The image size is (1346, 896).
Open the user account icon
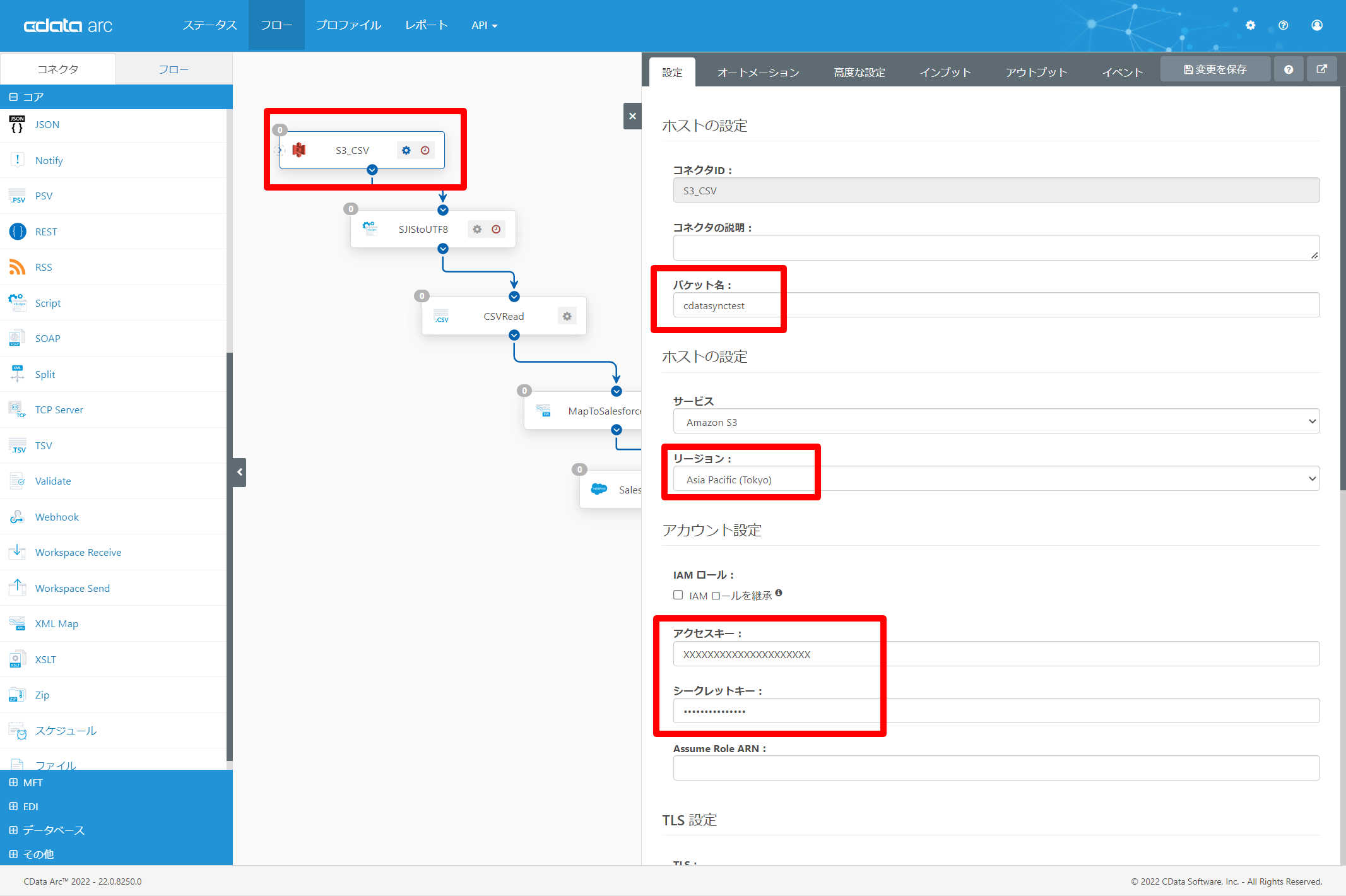pos(1316,25)
